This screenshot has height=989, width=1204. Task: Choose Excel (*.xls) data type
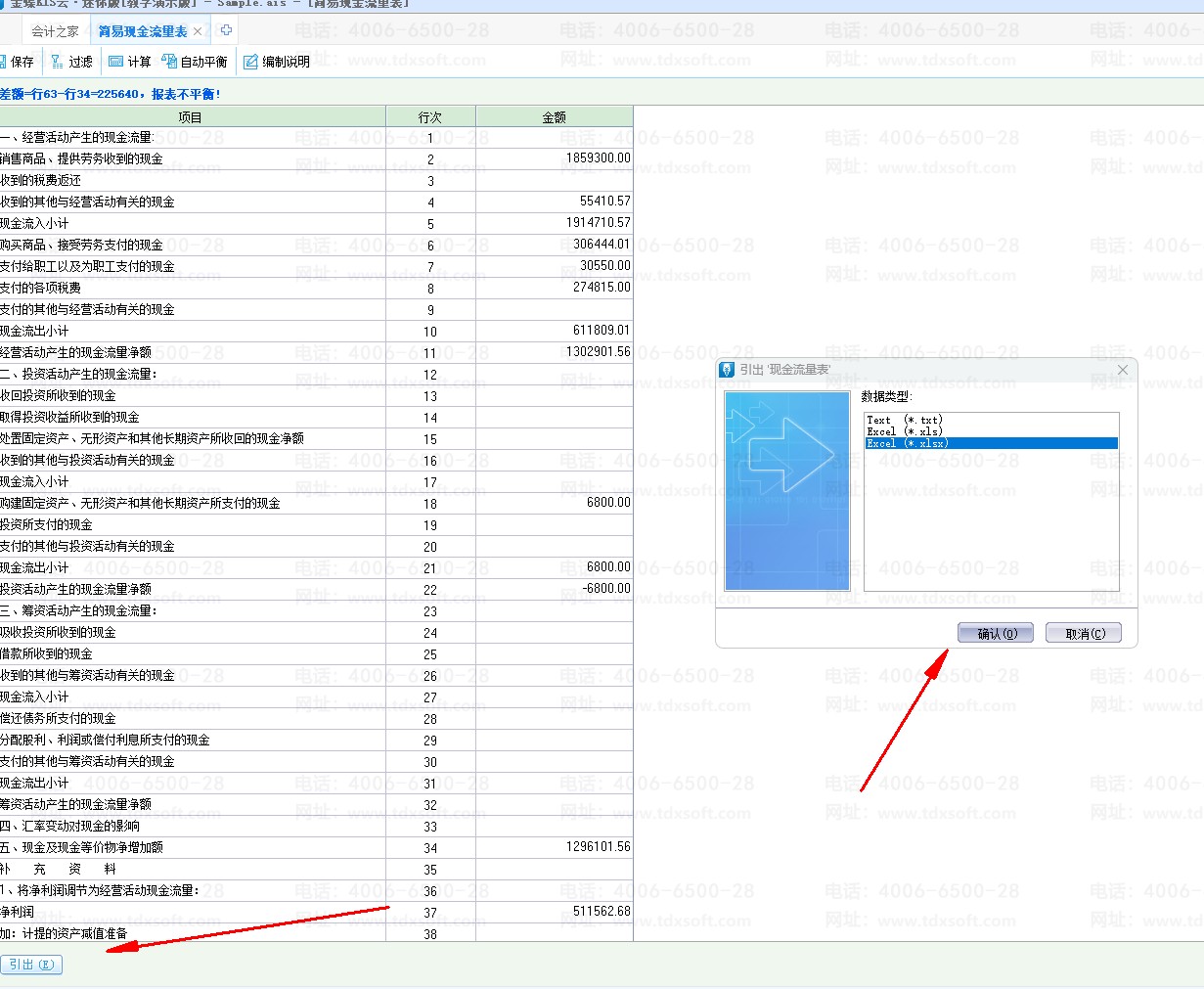coord(904,431)
